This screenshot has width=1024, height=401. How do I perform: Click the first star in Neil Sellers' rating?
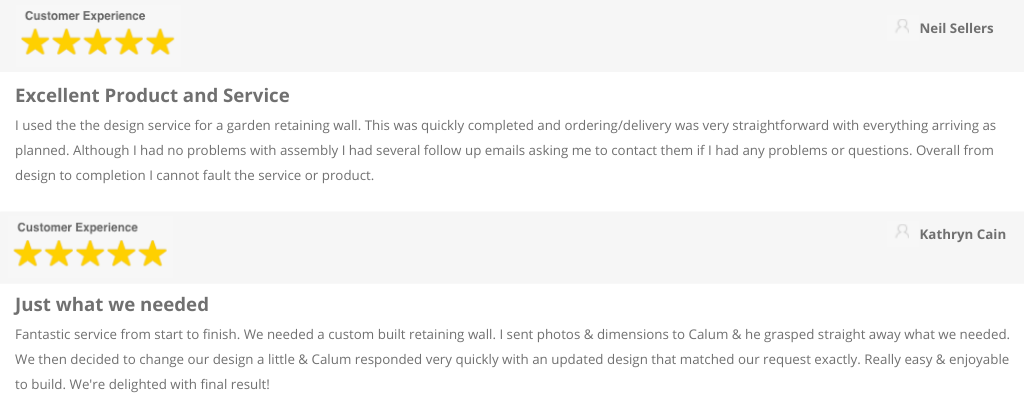(35, 43)
